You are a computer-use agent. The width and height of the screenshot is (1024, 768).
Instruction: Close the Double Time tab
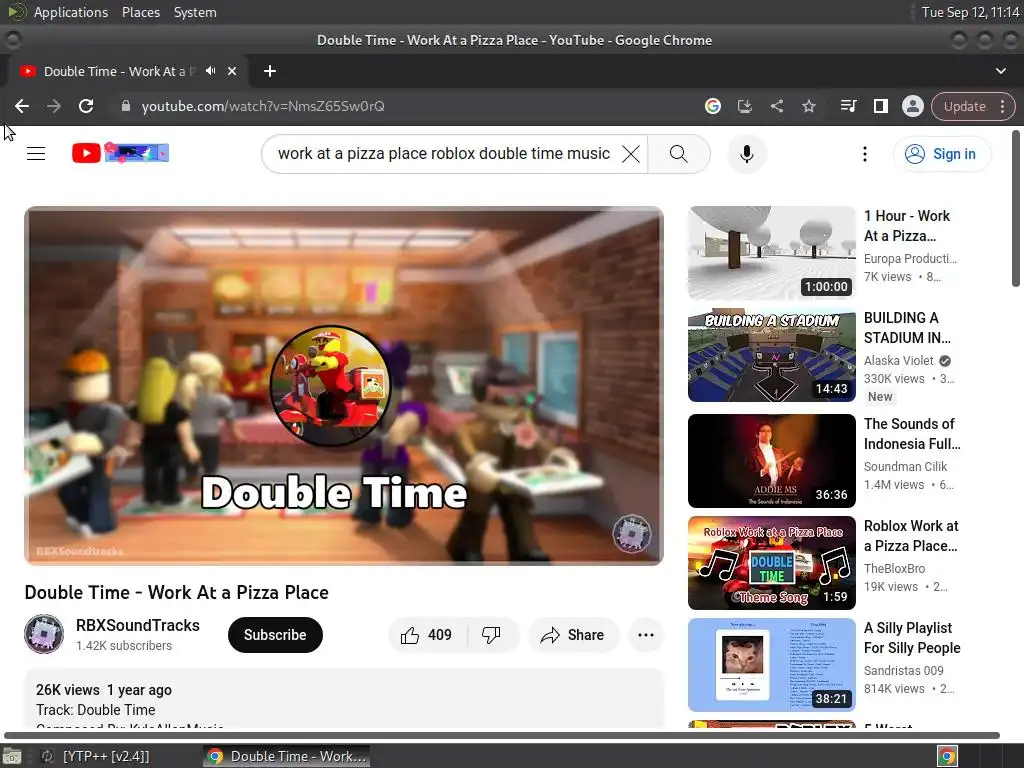click(x=232, y=71)
